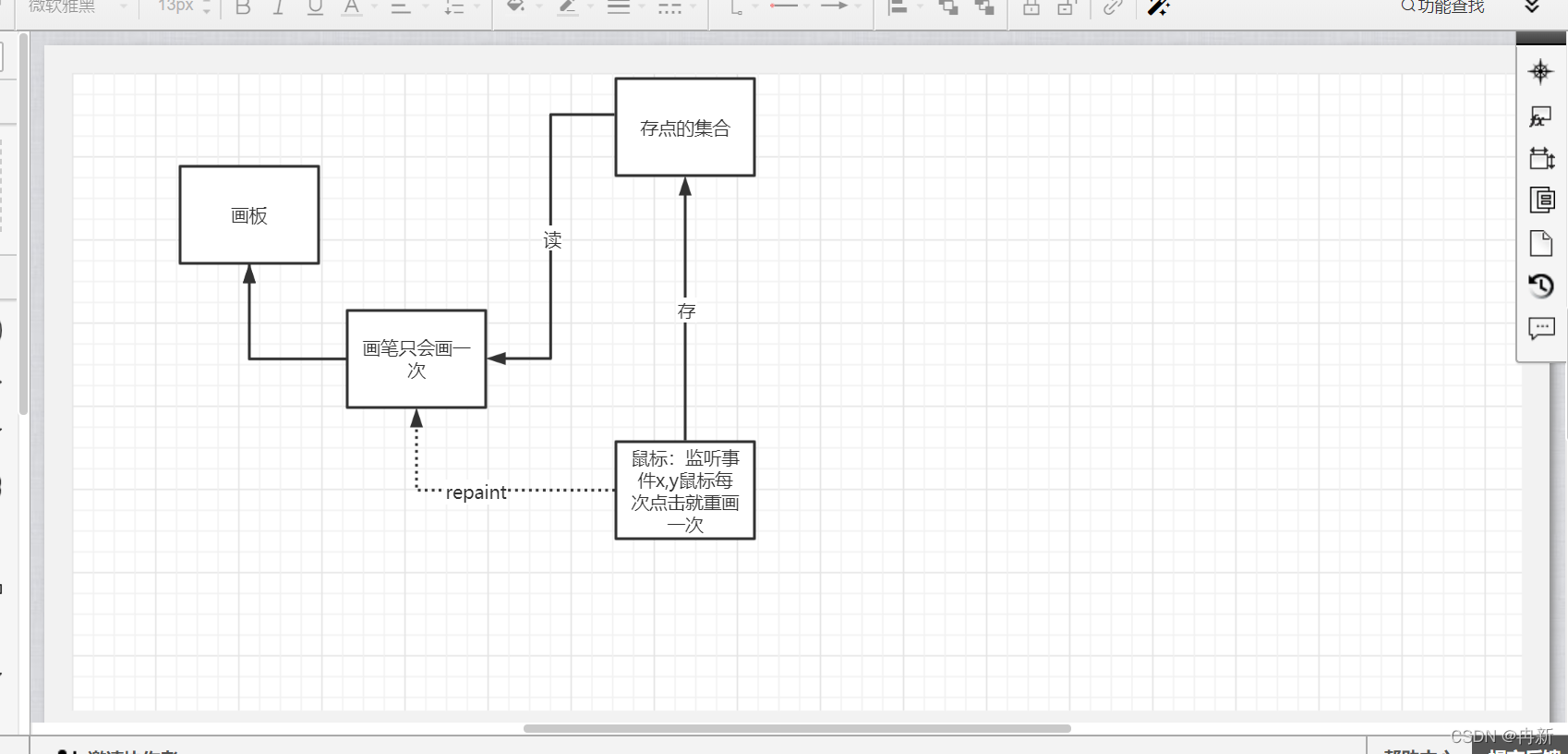Toggle bold text formatting
This screenshot has width=1568, height=754.
[243, 7]
